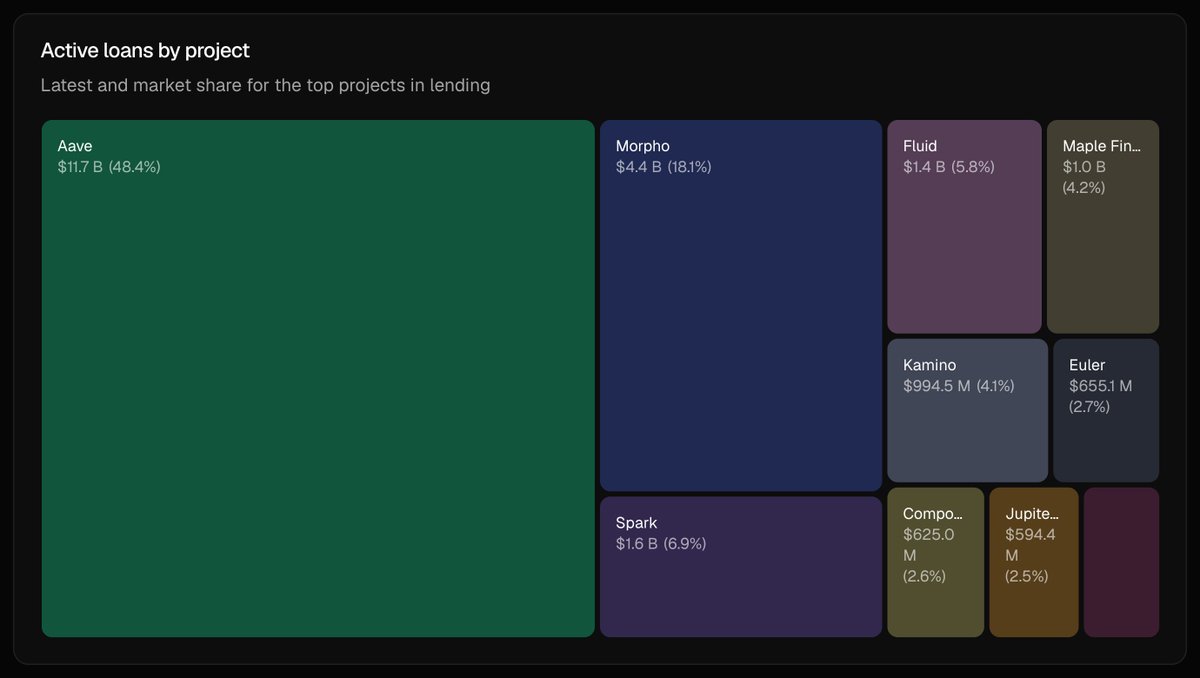Image resolution: width=1200 pixels, height=678 pixels.
Task: Click the 'Spark' label text
Action: click(637, 523)
